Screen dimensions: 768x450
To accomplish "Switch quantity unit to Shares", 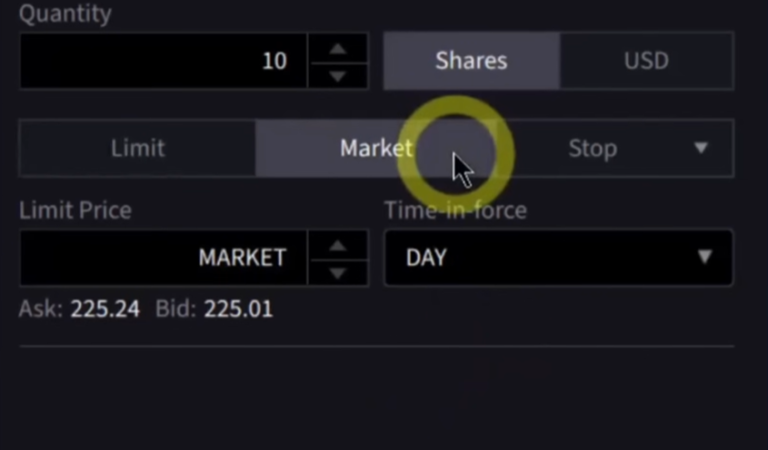I will click(471, 61).
